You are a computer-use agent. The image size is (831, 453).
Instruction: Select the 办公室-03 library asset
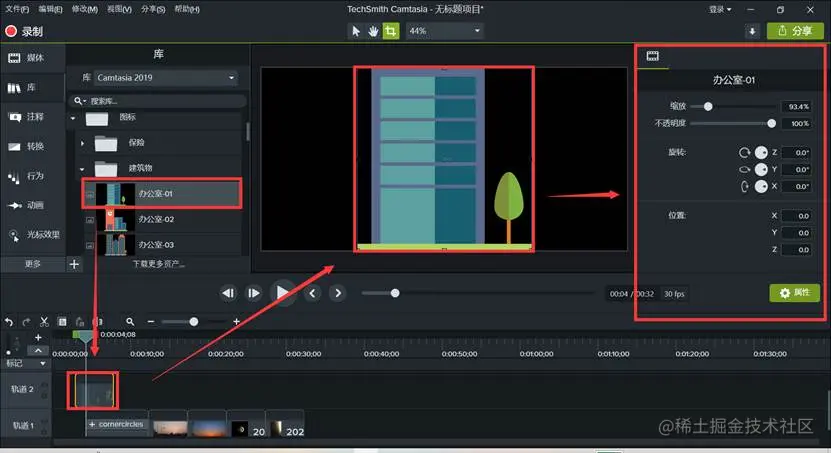coord(162,244)
